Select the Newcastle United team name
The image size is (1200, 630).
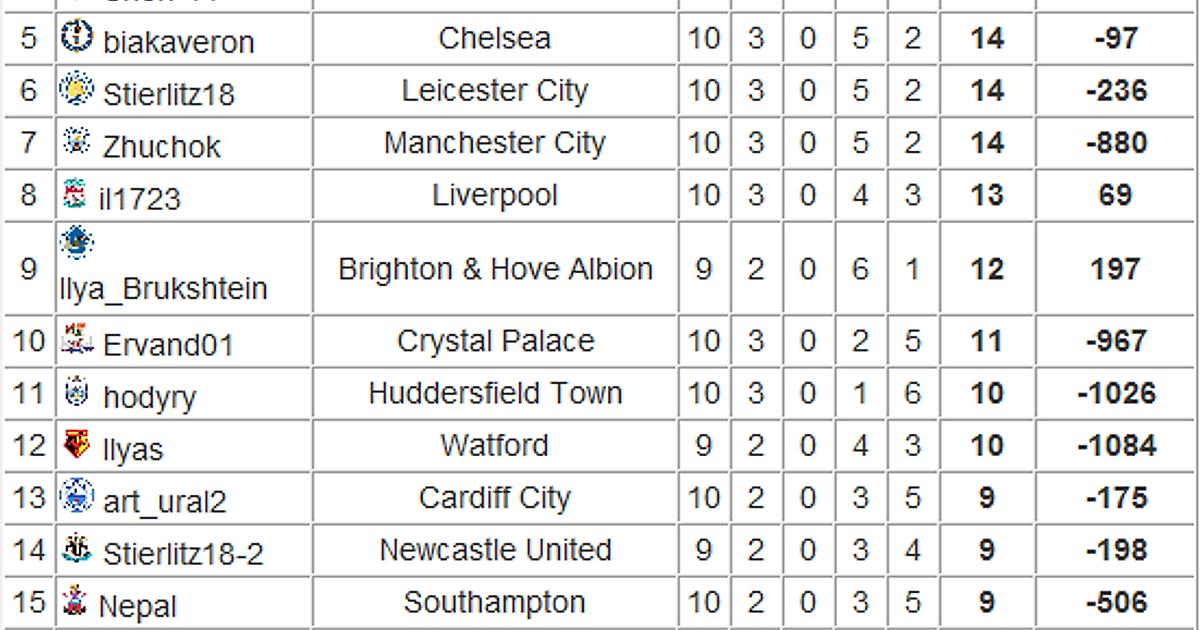tap(495, 549)
